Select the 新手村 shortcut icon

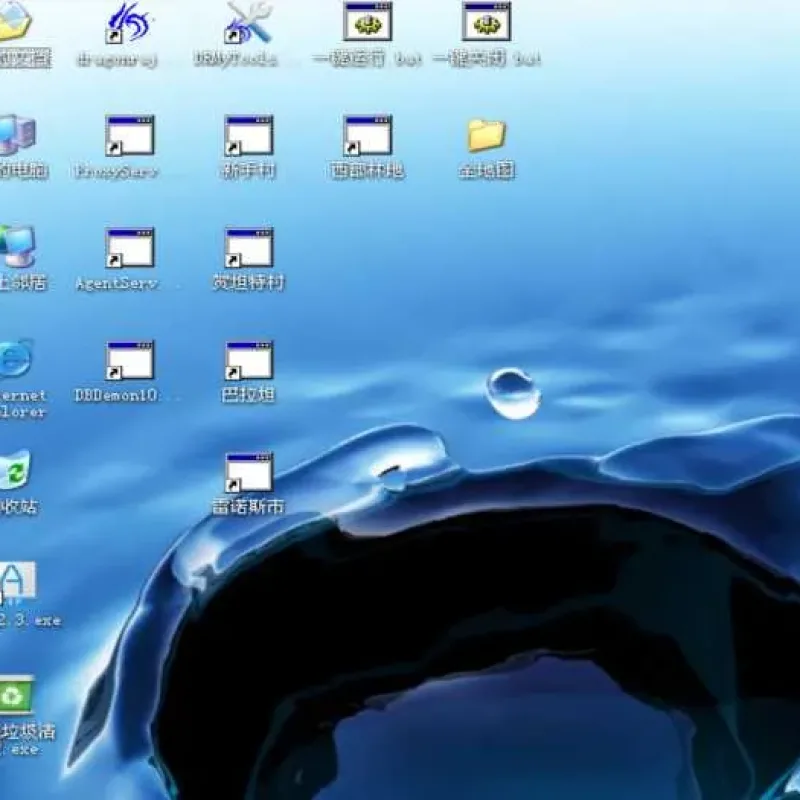click(248, 135)
